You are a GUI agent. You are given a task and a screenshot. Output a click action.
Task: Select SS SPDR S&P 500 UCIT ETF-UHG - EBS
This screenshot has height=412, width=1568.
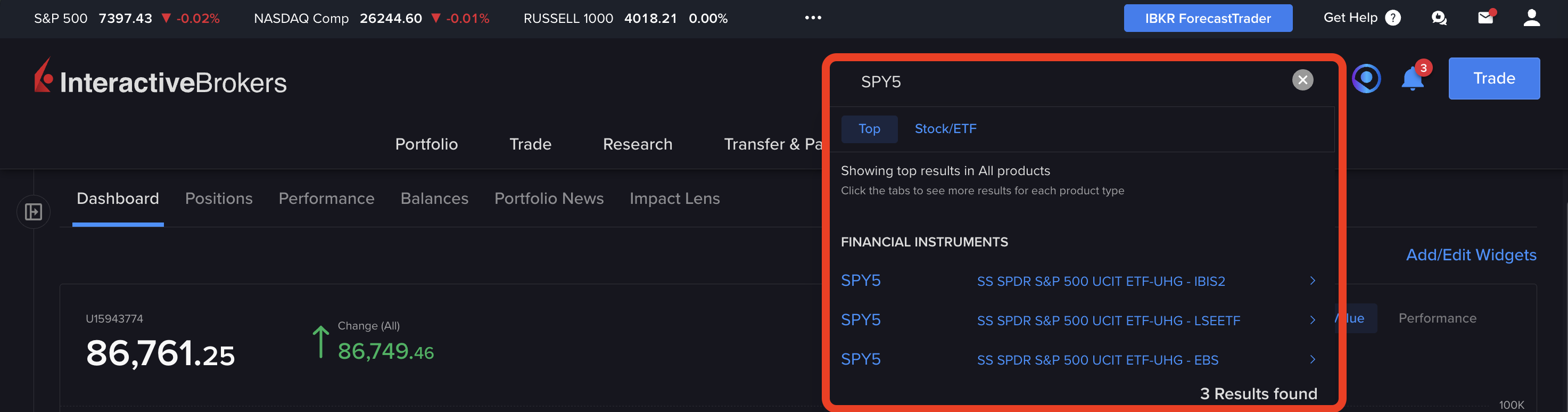click(x=1097, y=360)
